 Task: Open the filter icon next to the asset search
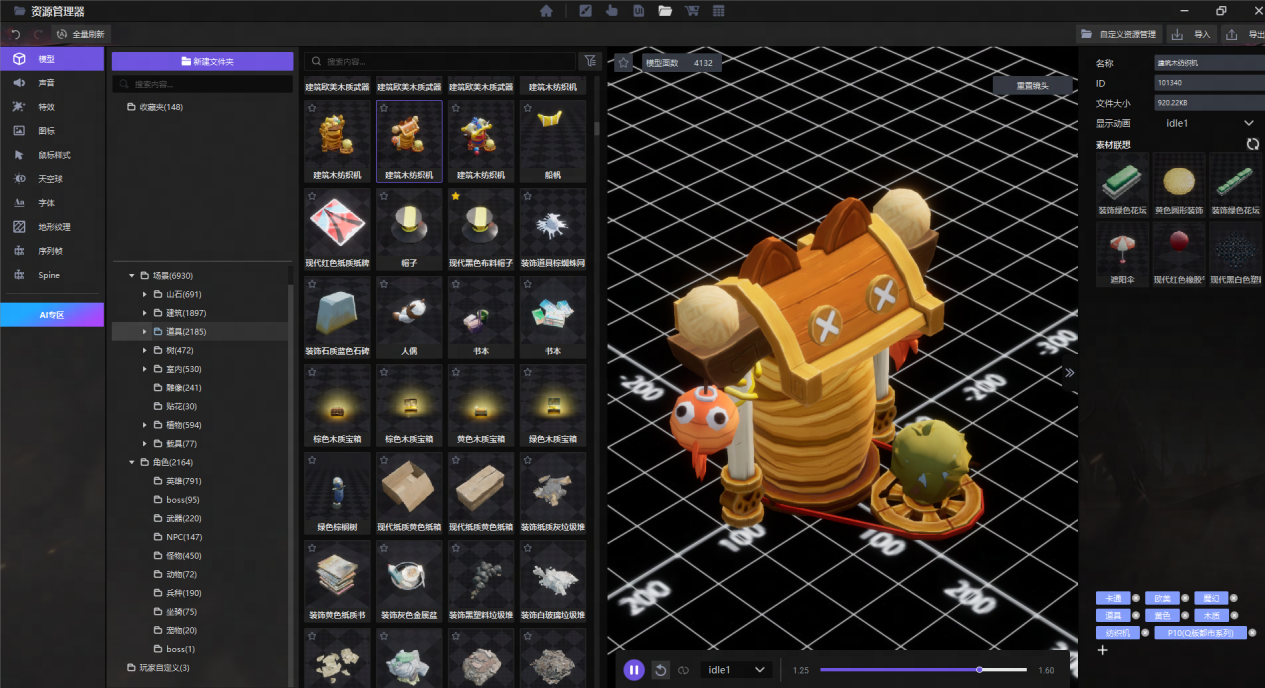(x=590, y=61)
